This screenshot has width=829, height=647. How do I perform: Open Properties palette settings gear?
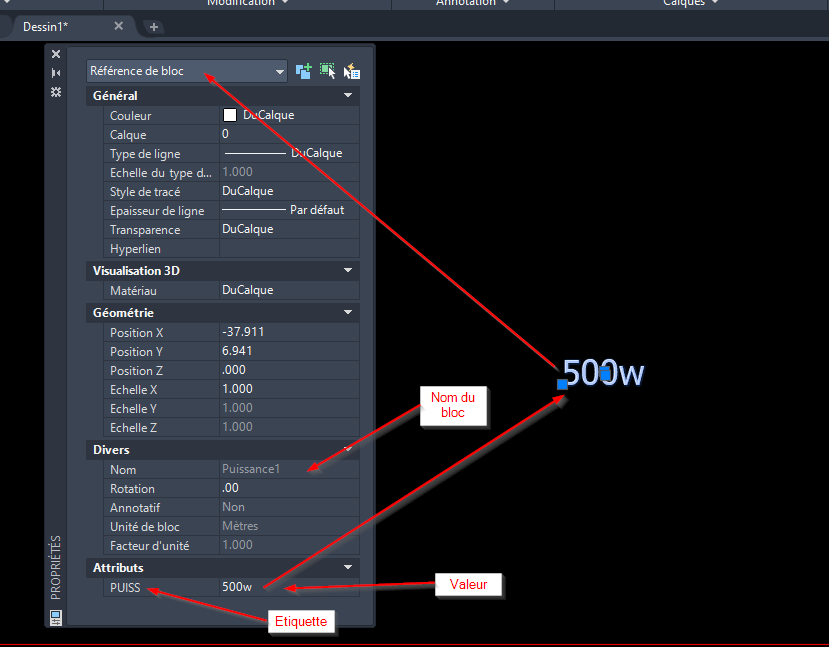56,92
